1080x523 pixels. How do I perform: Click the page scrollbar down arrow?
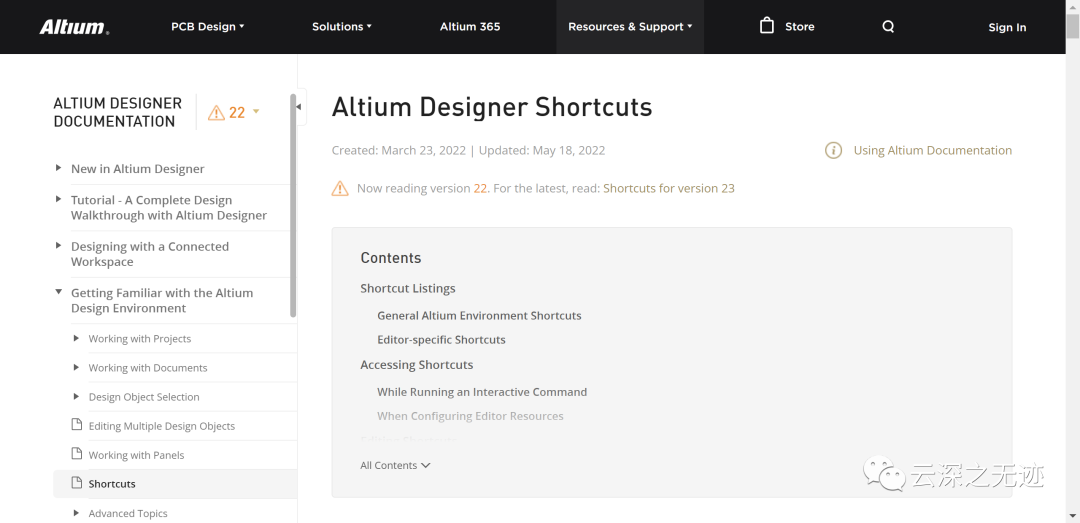coord(1072,515)
